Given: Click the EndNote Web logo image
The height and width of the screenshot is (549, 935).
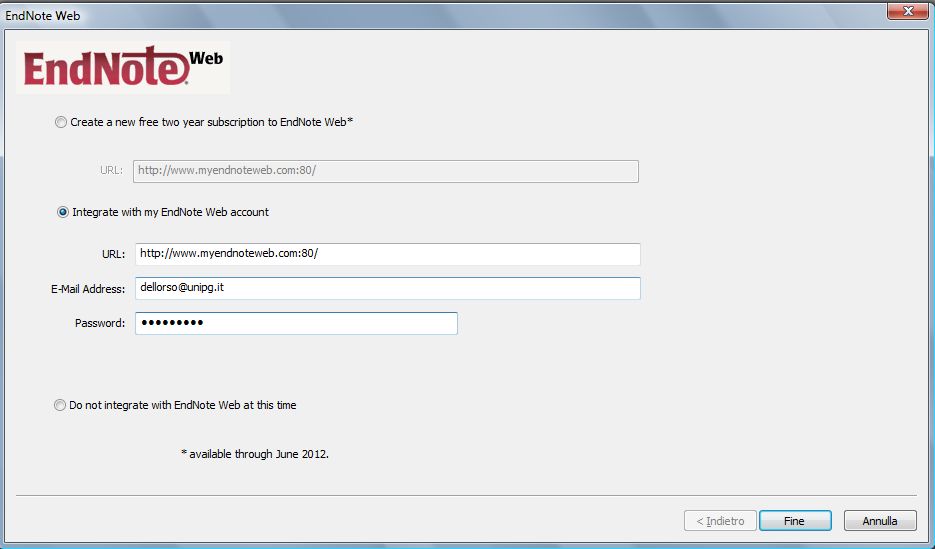Looking at the screenshot, I should click(122, 68).
